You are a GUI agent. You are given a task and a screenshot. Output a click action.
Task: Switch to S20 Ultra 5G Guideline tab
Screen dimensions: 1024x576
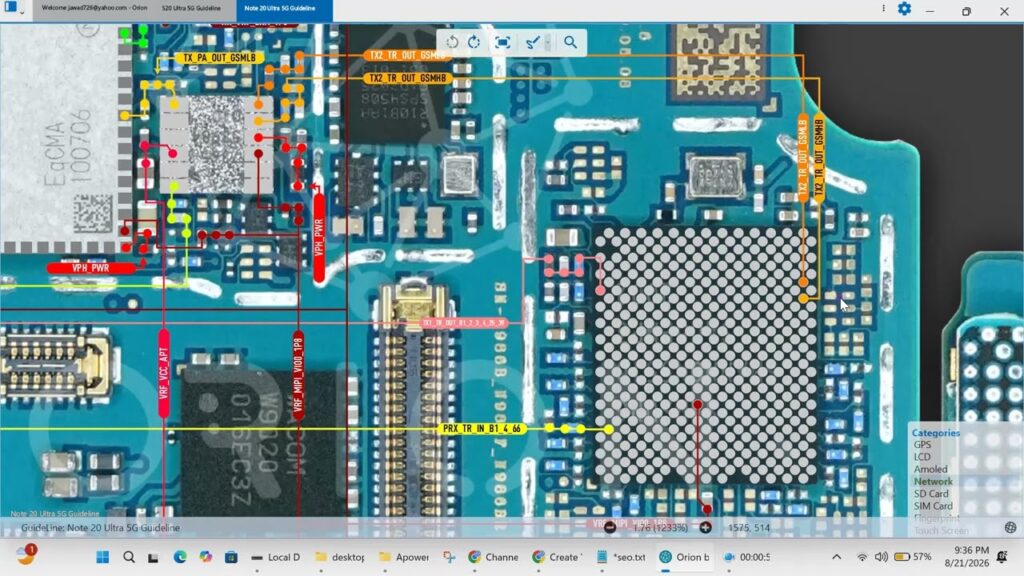pyautogui.click(x=191, y=8)
